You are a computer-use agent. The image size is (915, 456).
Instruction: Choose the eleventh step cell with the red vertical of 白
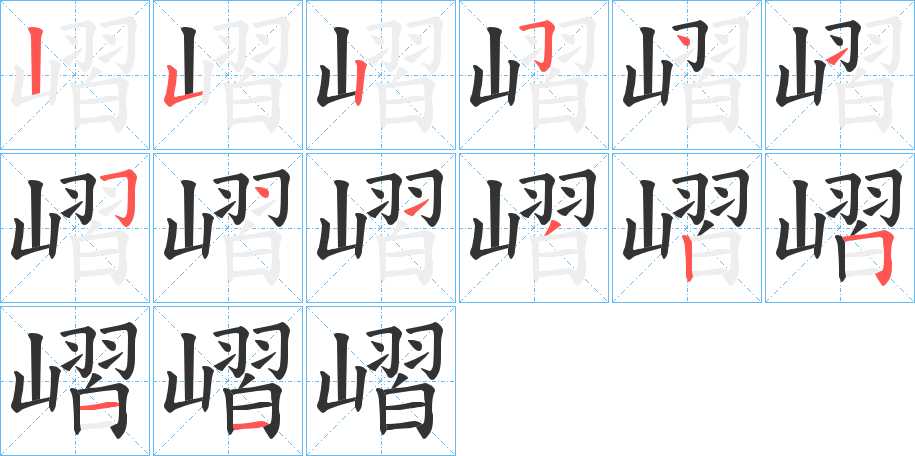[x=687, y=228]
